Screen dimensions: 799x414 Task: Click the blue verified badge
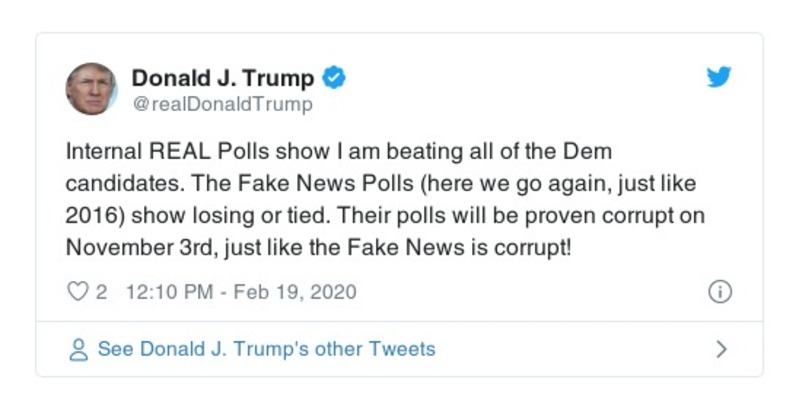click(335, 78)
